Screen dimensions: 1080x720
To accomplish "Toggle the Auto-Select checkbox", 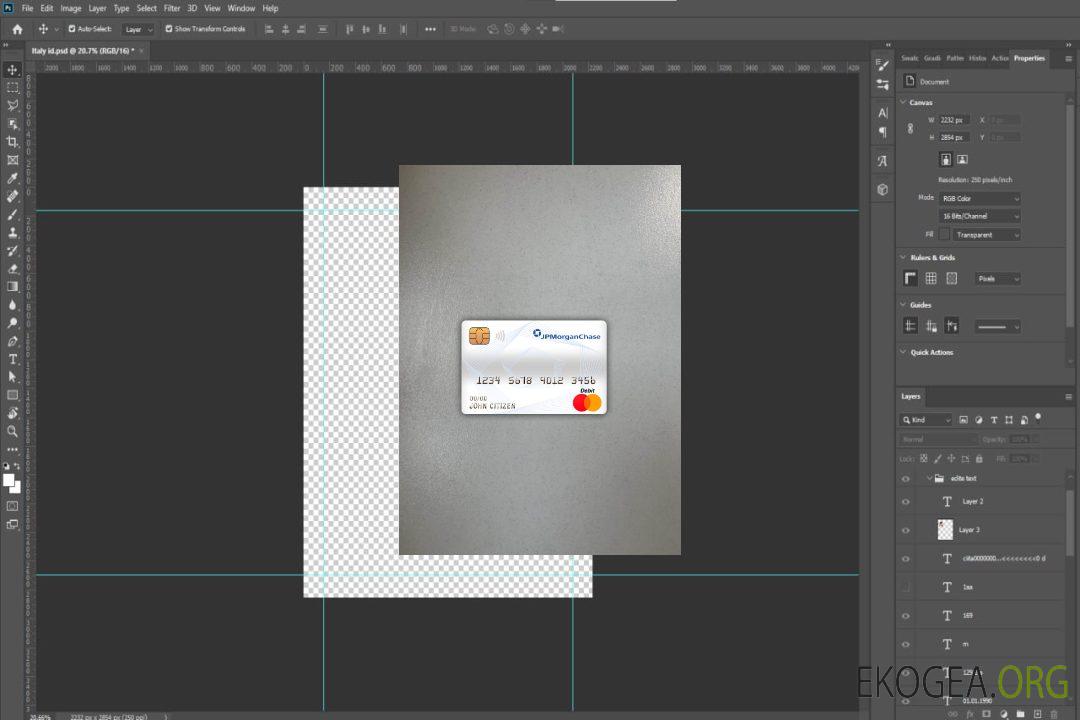I will pyautogui.click(x=72, y=29).
